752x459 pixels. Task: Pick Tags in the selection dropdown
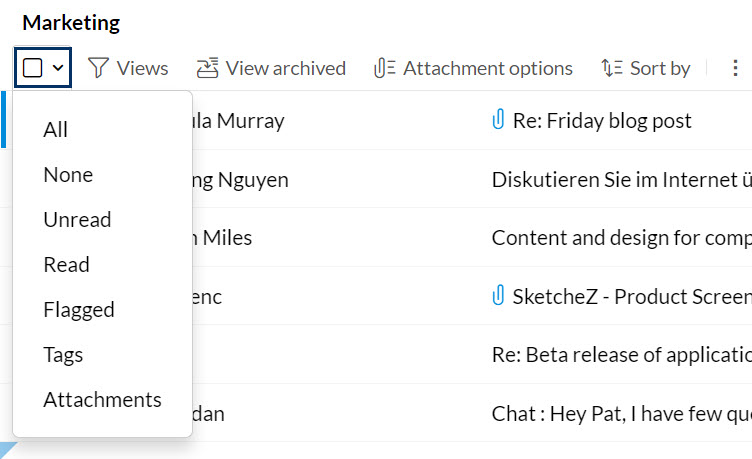[x=63, y=355]
